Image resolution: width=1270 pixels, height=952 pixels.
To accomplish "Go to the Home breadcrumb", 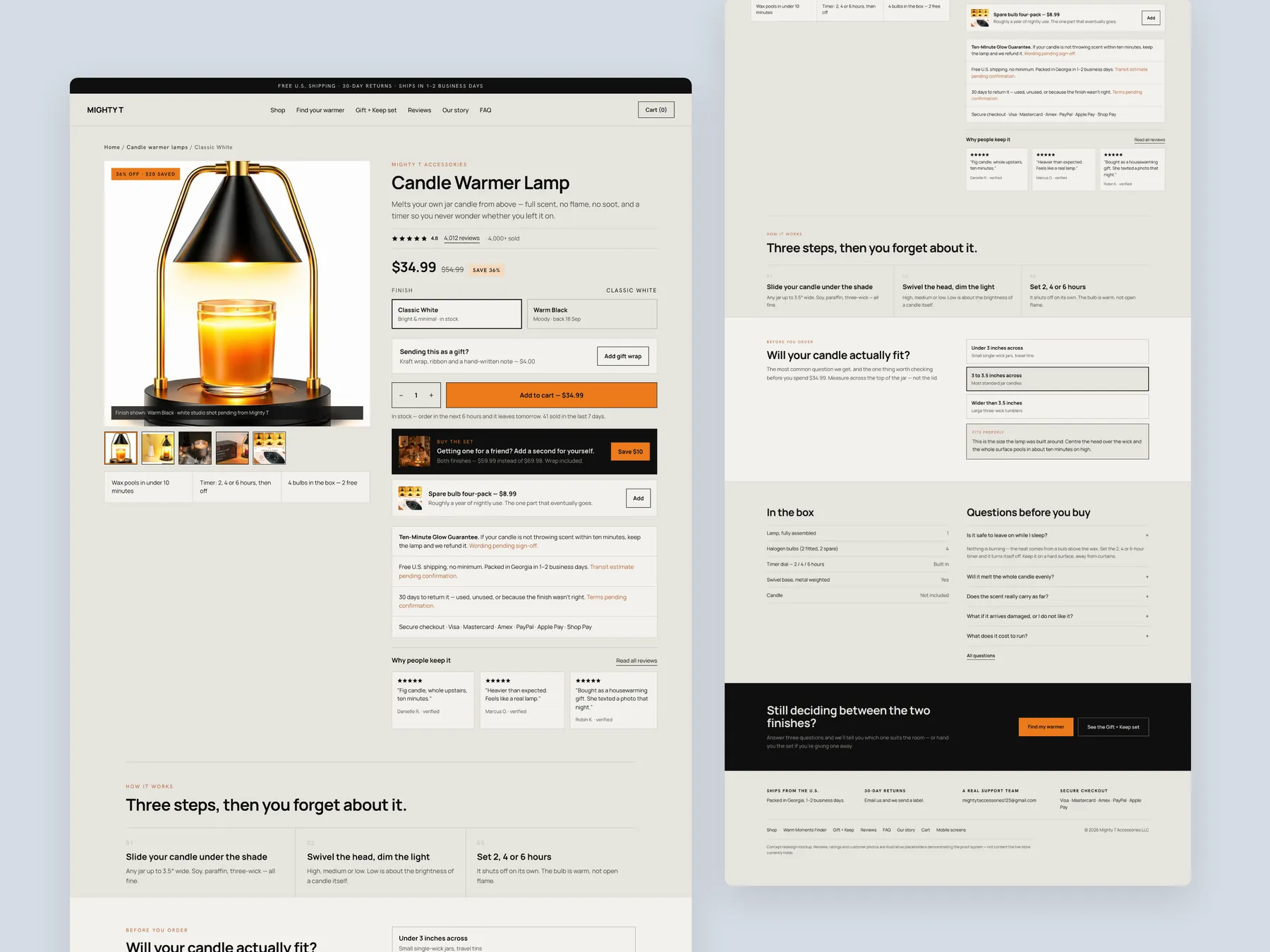I will tap(112, 147).
